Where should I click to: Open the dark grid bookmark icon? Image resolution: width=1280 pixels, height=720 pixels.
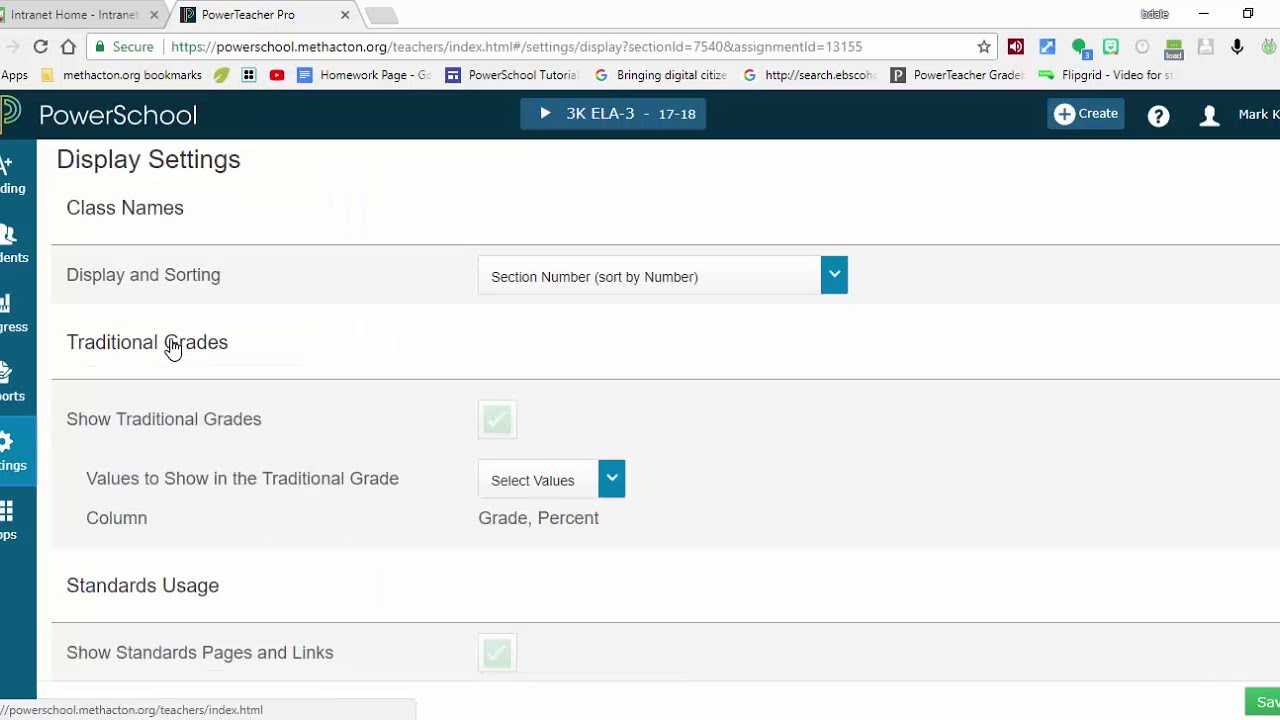[249, 75]
